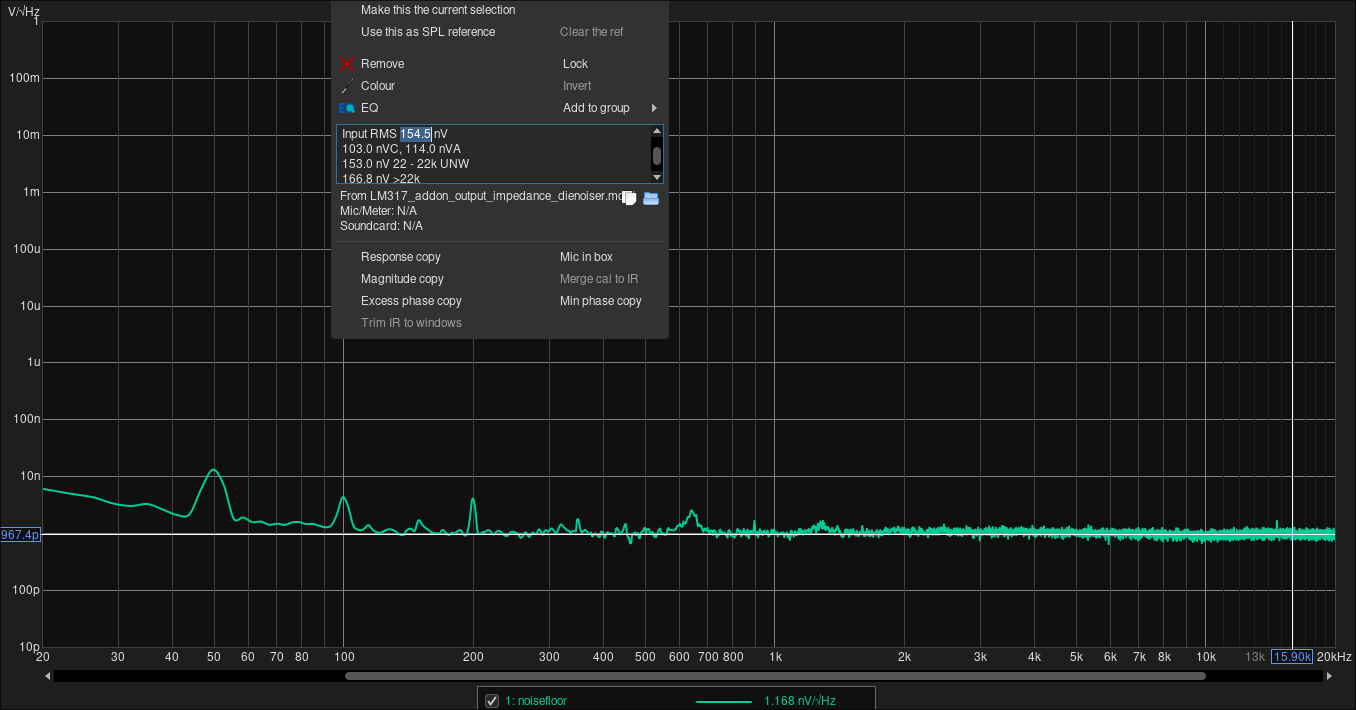
Task: Open the blue folder icon beside filename
Action: point(651,198)
